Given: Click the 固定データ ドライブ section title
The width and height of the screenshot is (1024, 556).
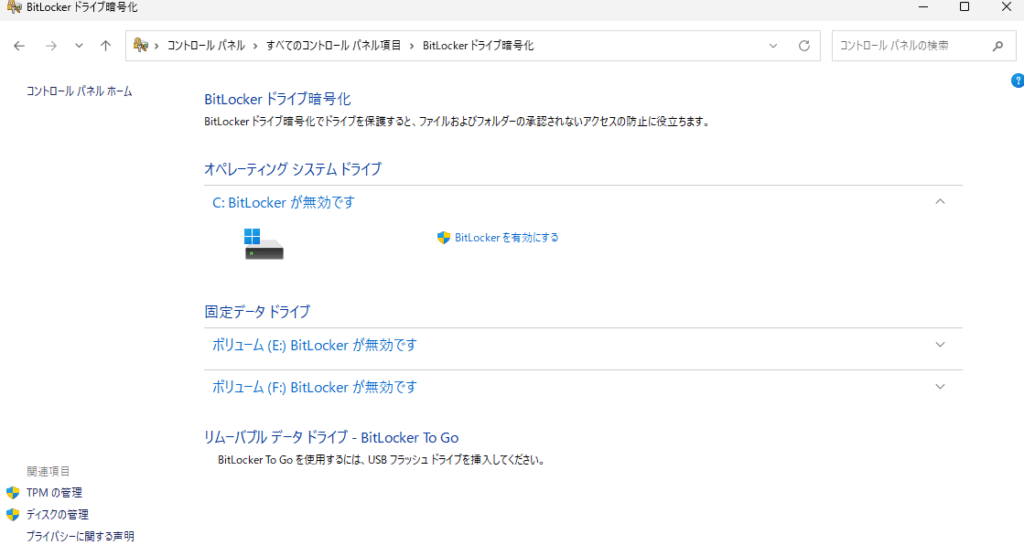Looking at the screenshot, I should tap(257, 312).
